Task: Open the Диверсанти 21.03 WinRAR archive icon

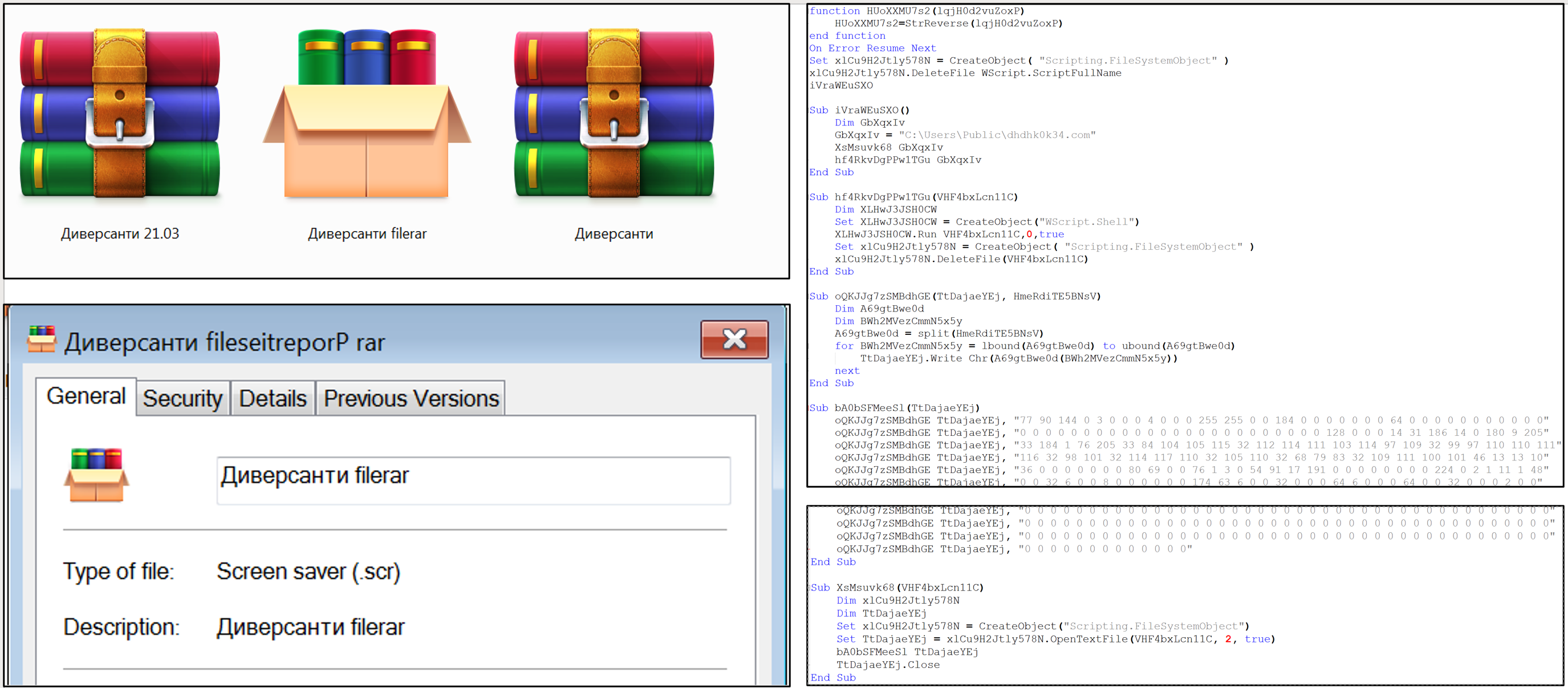Action: (120, 114)
